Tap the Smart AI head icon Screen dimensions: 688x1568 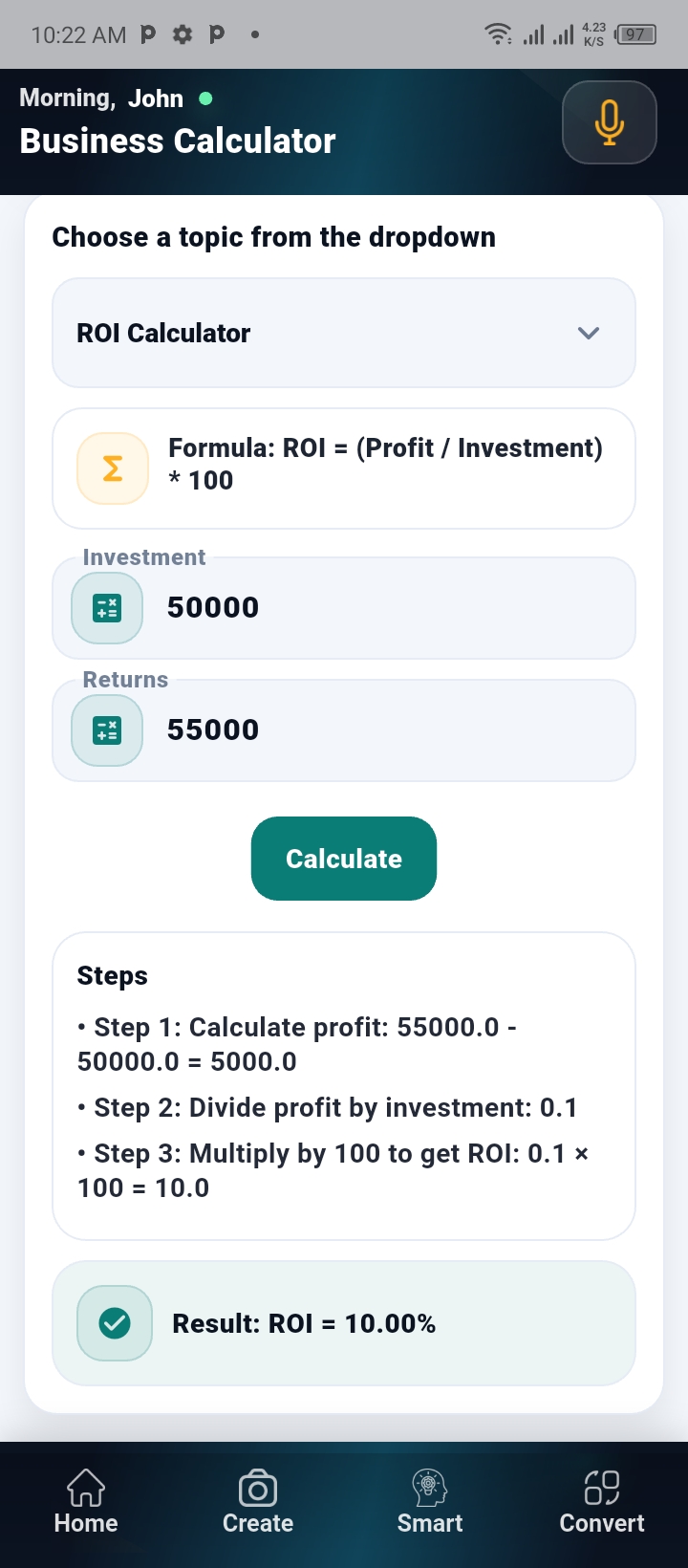click(430, 1487)
